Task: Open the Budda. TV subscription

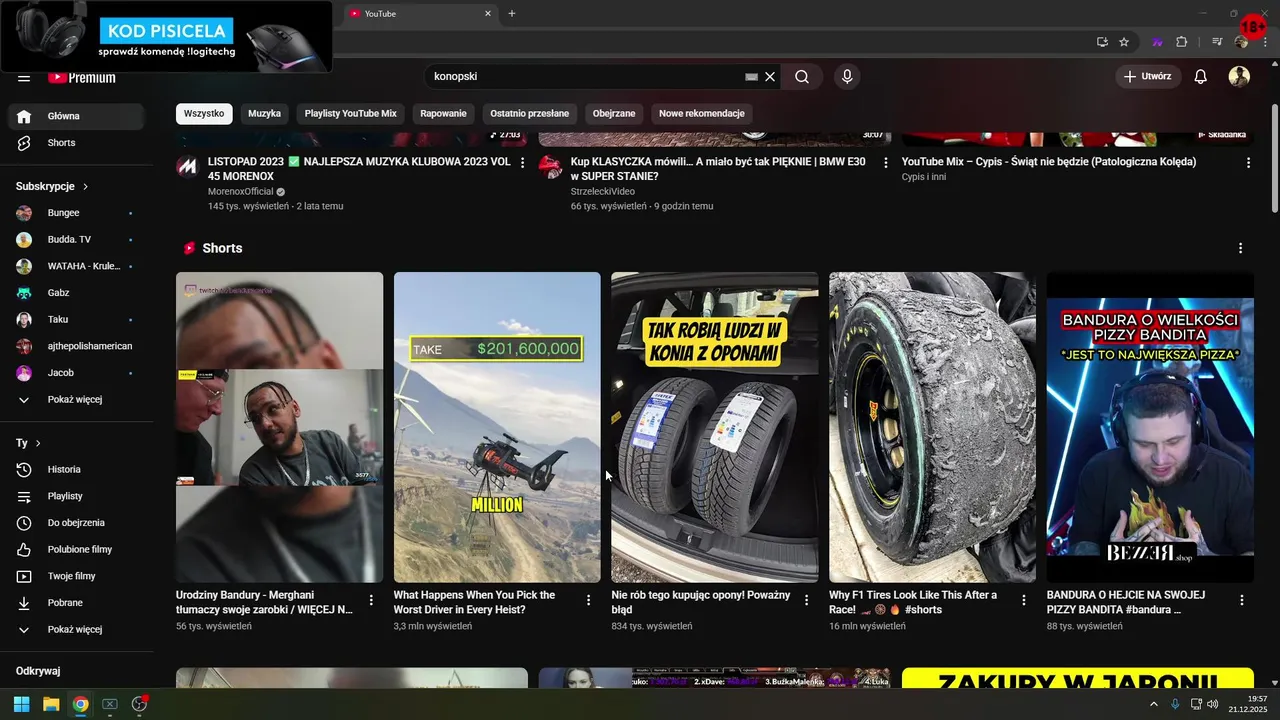Action: point(77,240)
